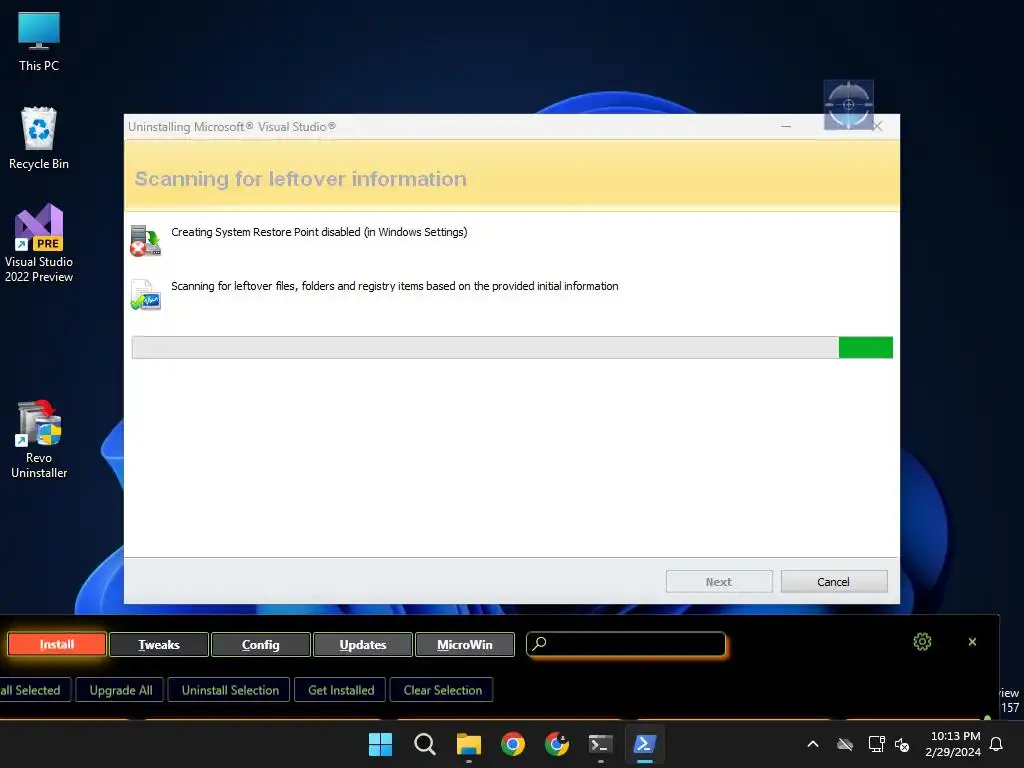Open This PC desktop icon

39,42
